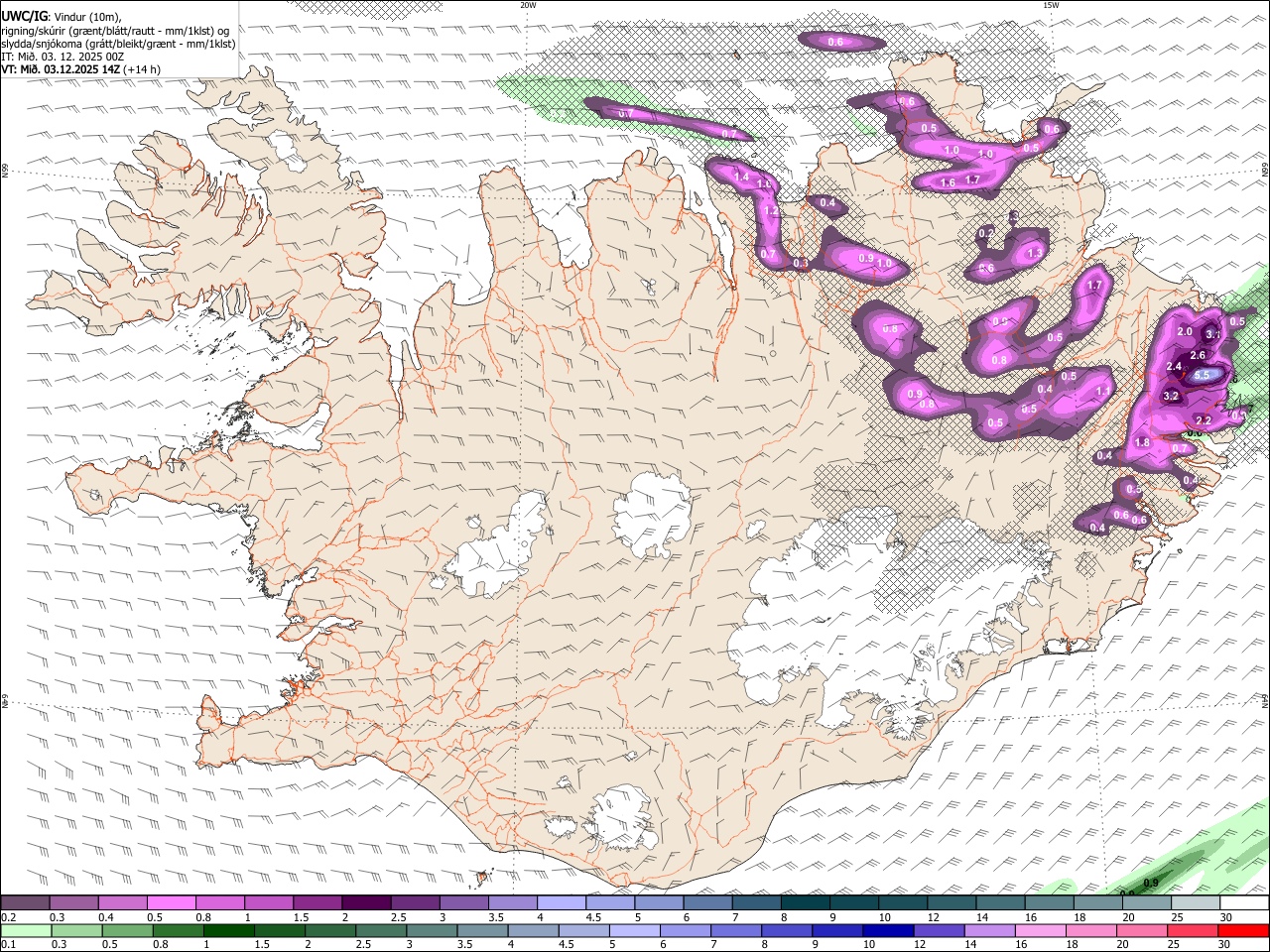Click the 1.8 precipitation value
The image size is (1270, 952).
click(1142, 442)
